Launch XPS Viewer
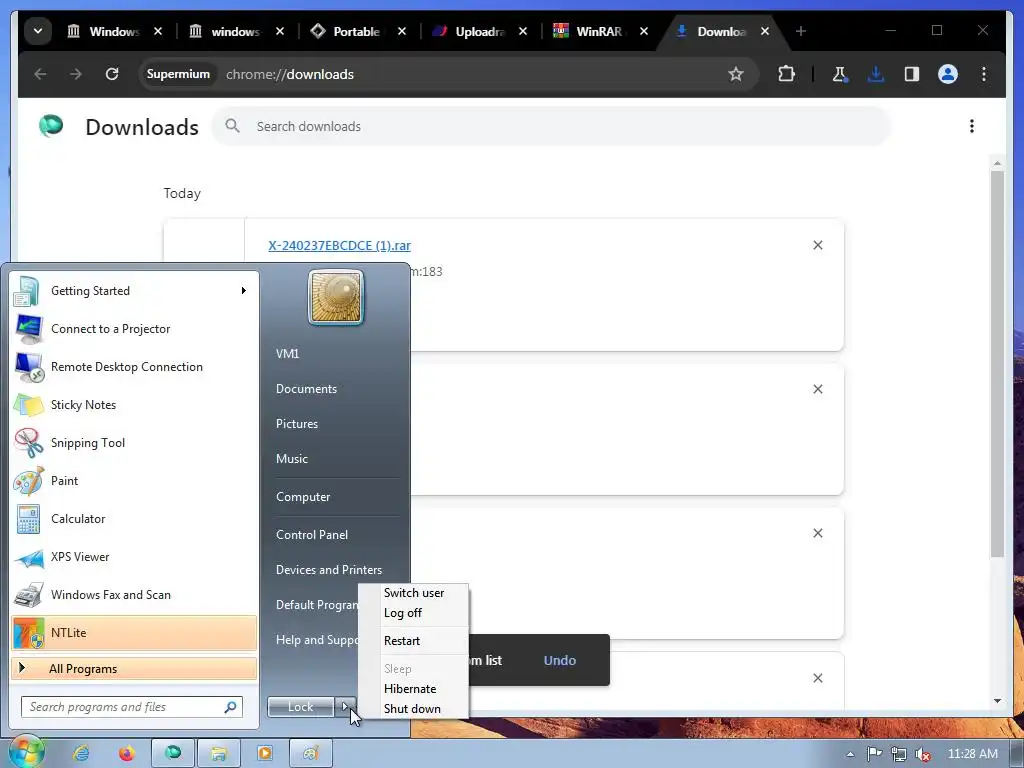Screen dimensions: 1024x768 click(134, 556)
